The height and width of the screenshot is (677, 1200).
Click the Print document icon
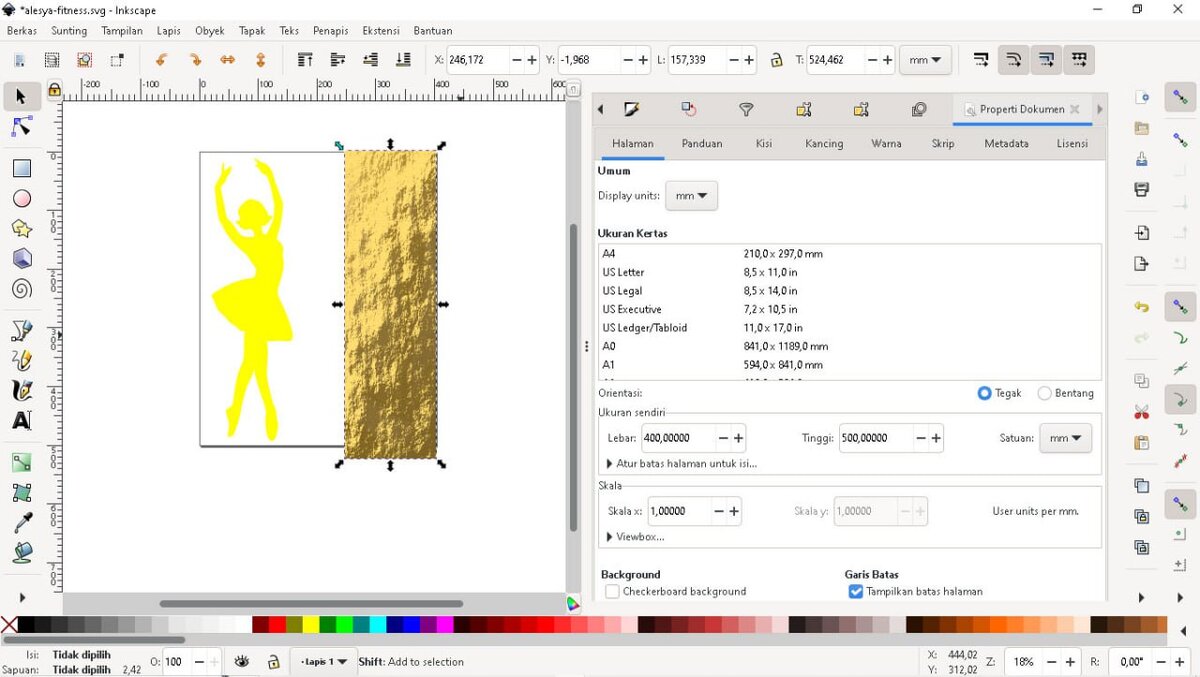coord(1141,189)
